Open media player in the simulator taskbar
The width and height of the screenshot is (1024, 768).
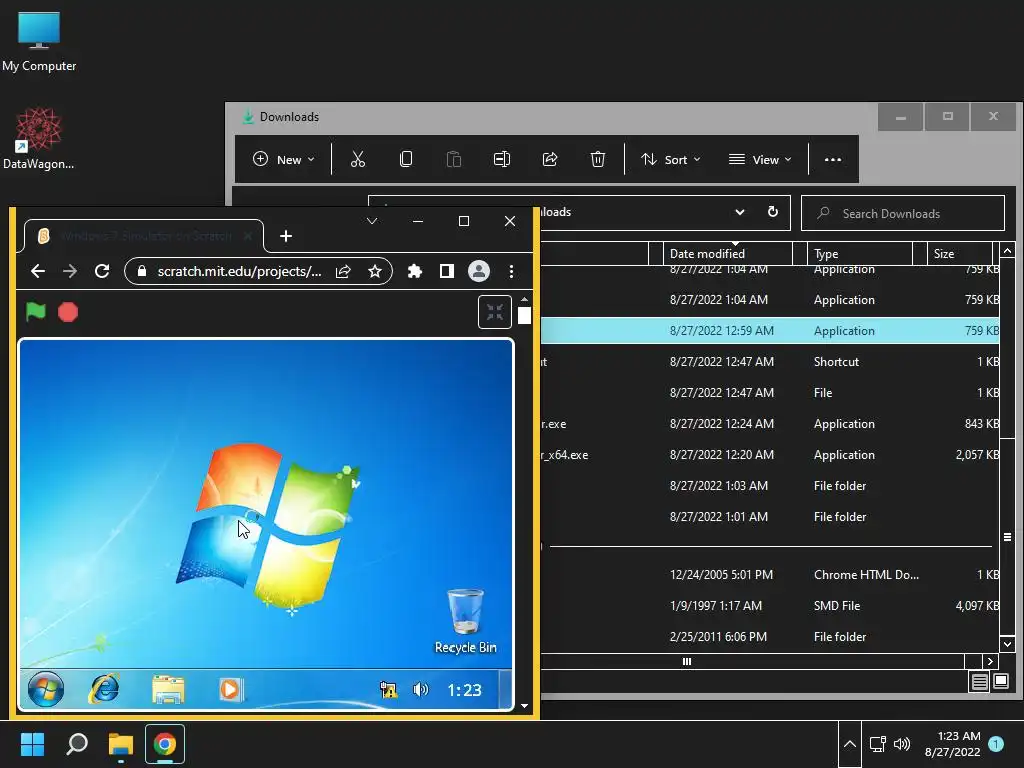230,690
